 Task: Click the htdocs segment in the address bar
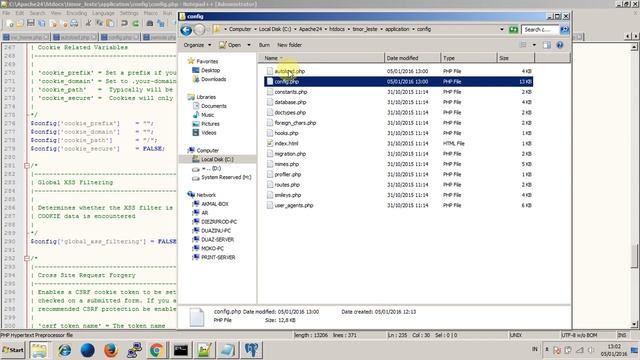(337, 29)
